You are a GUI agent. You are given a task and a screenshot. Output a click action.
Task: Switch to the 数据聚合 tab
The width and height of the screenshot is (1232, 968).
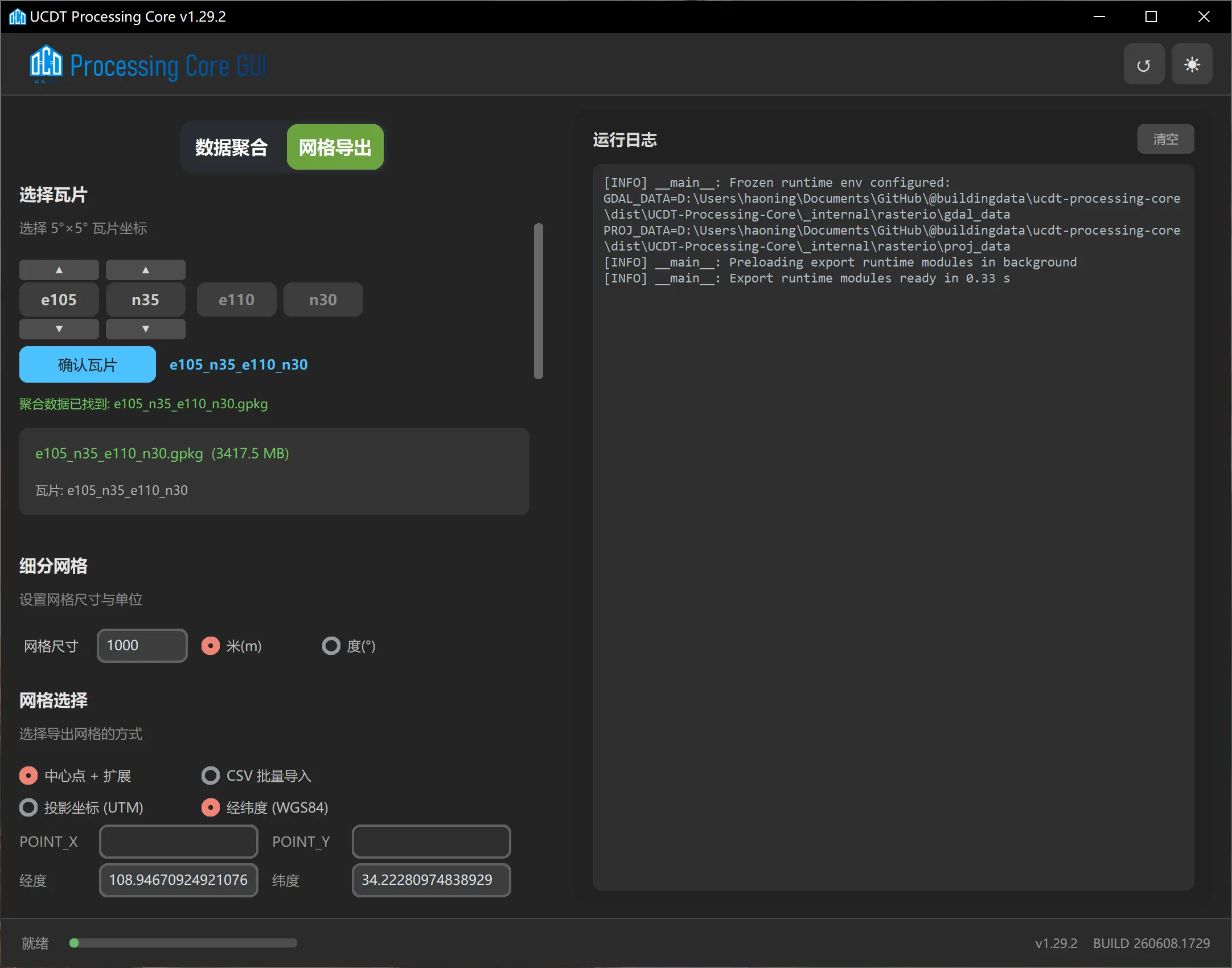point(231,147)
